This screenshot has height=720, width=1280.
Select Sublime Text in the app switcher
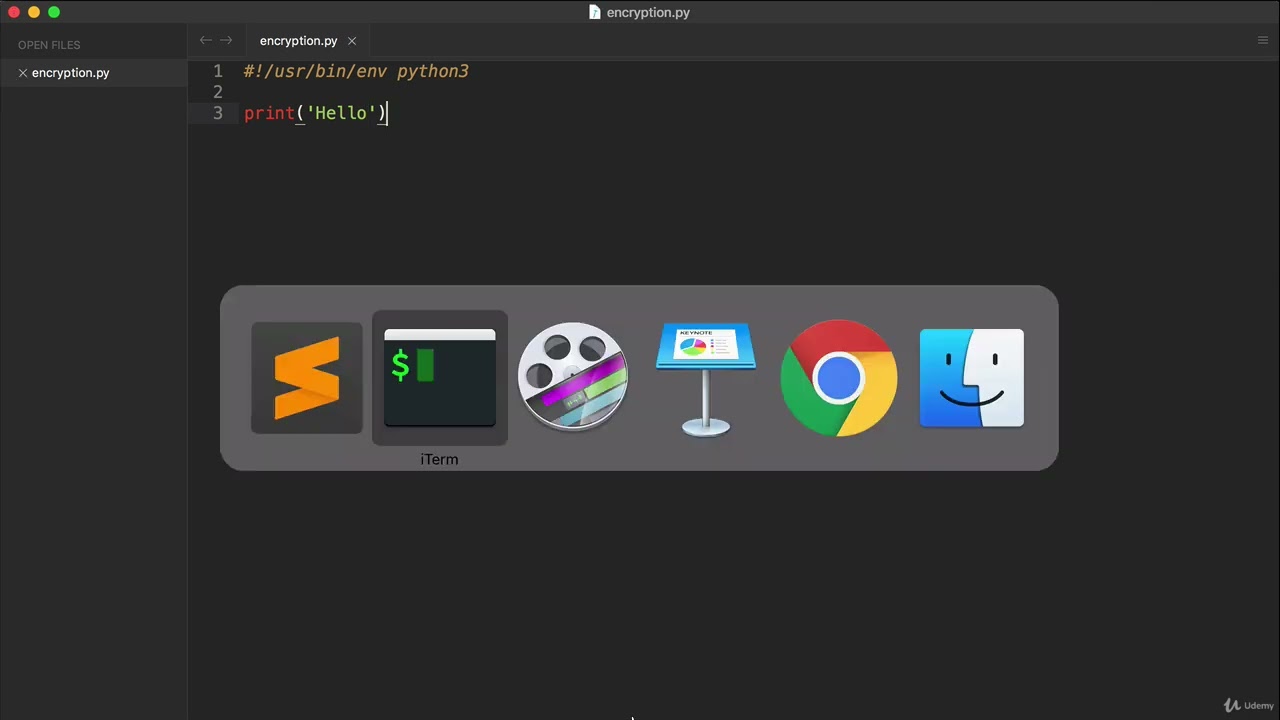(x=307, y=378)
